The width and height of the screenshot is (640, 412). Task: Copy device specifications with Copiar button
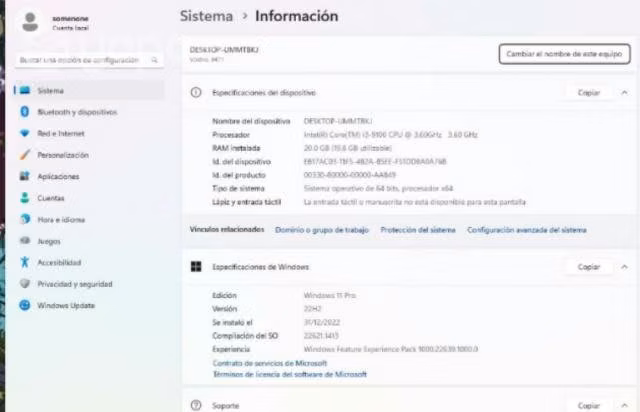[x=589, y=93]
